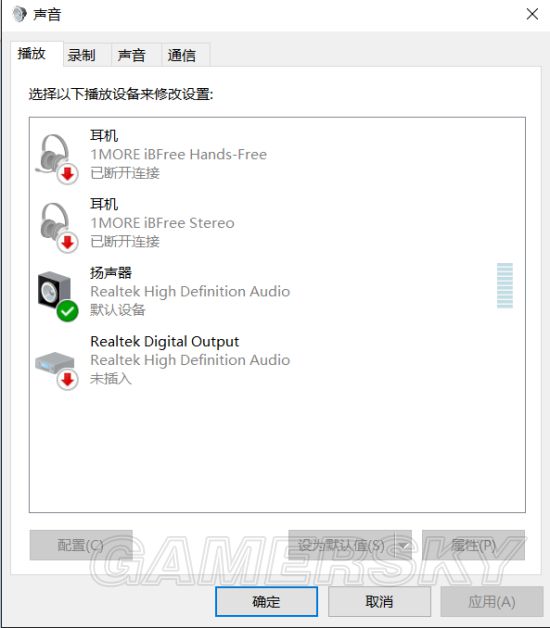The image size is (550, 628).
Task: Switch to the 声音 tab
Action: tap(131, 55)
